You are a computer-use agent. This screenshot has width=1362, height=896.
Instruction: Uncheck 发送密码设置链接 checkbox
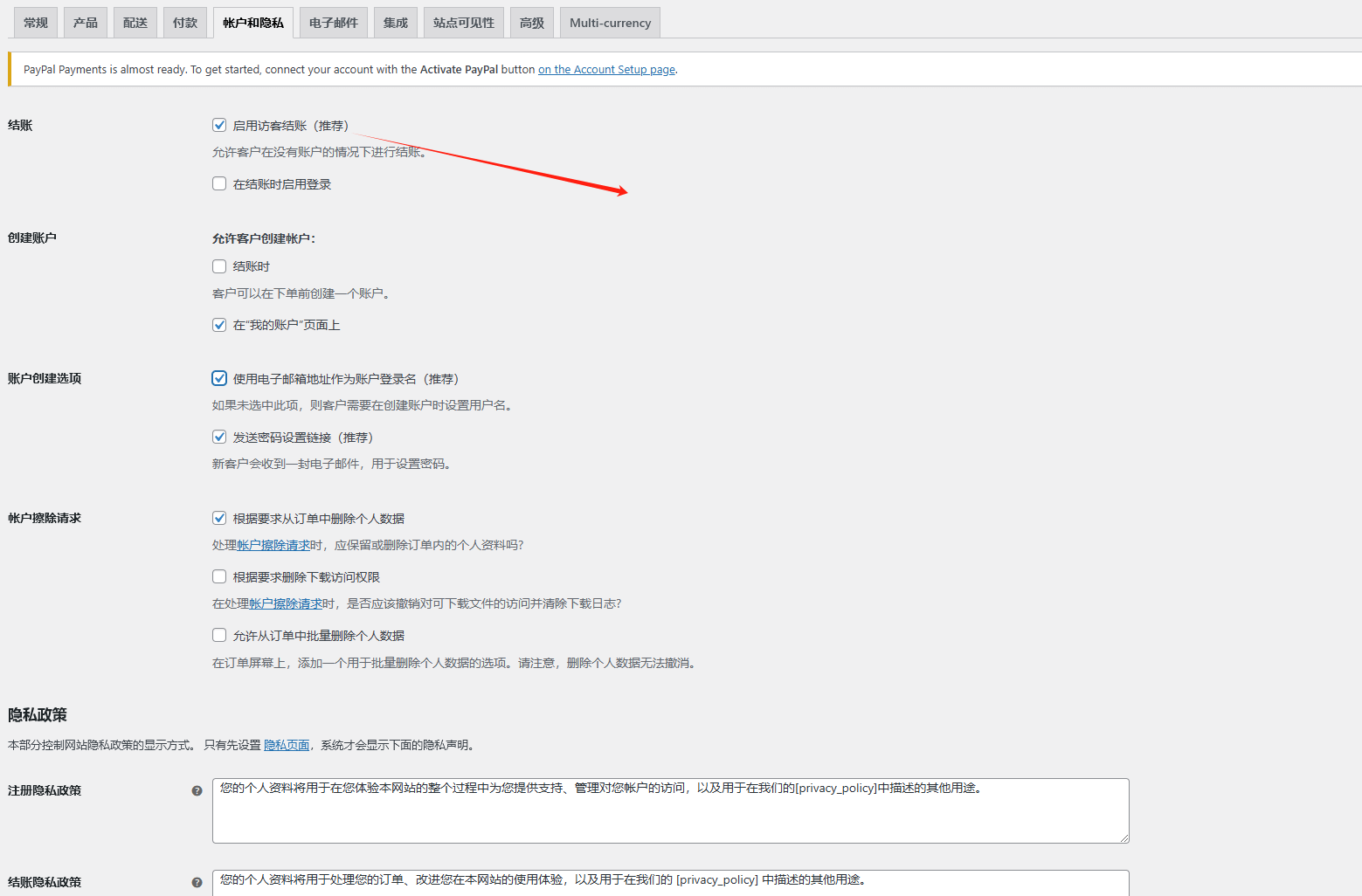(x=219, y=438)
